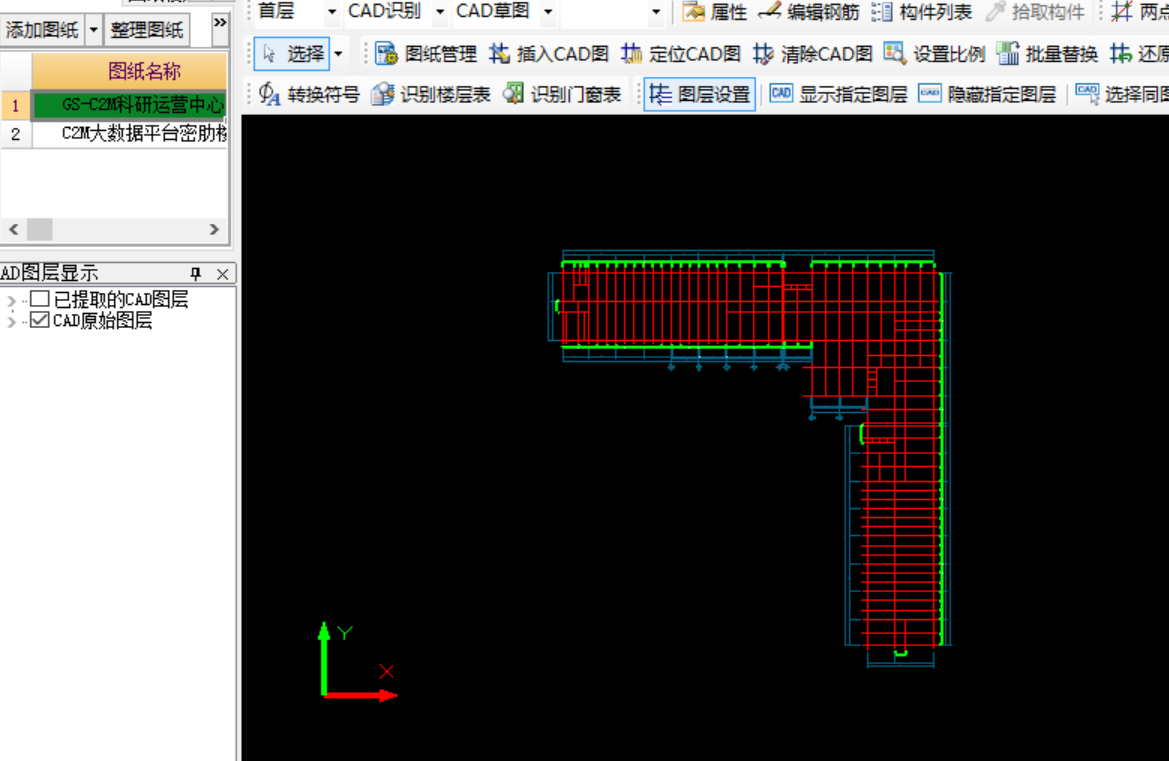Open the 添加图纸 dropdown arrow
1169x761 pixels.
point(94,30)
